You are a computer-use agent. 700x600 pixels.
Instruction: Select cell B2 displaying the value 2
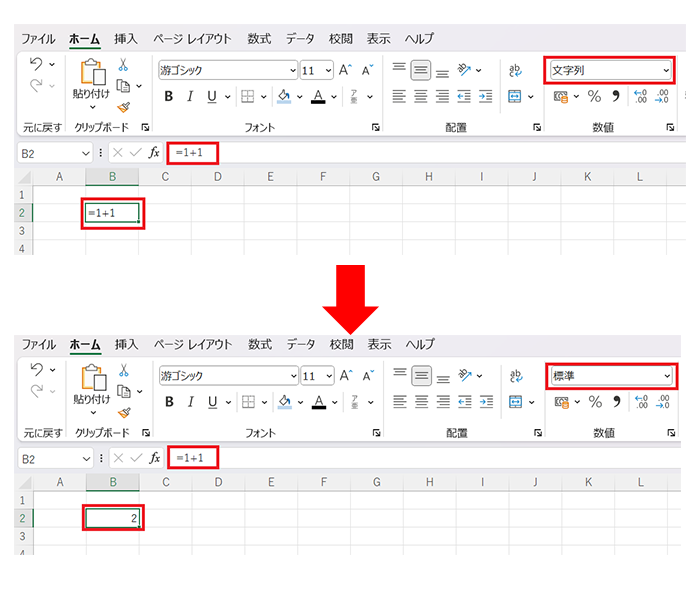[x=112, y=518]
